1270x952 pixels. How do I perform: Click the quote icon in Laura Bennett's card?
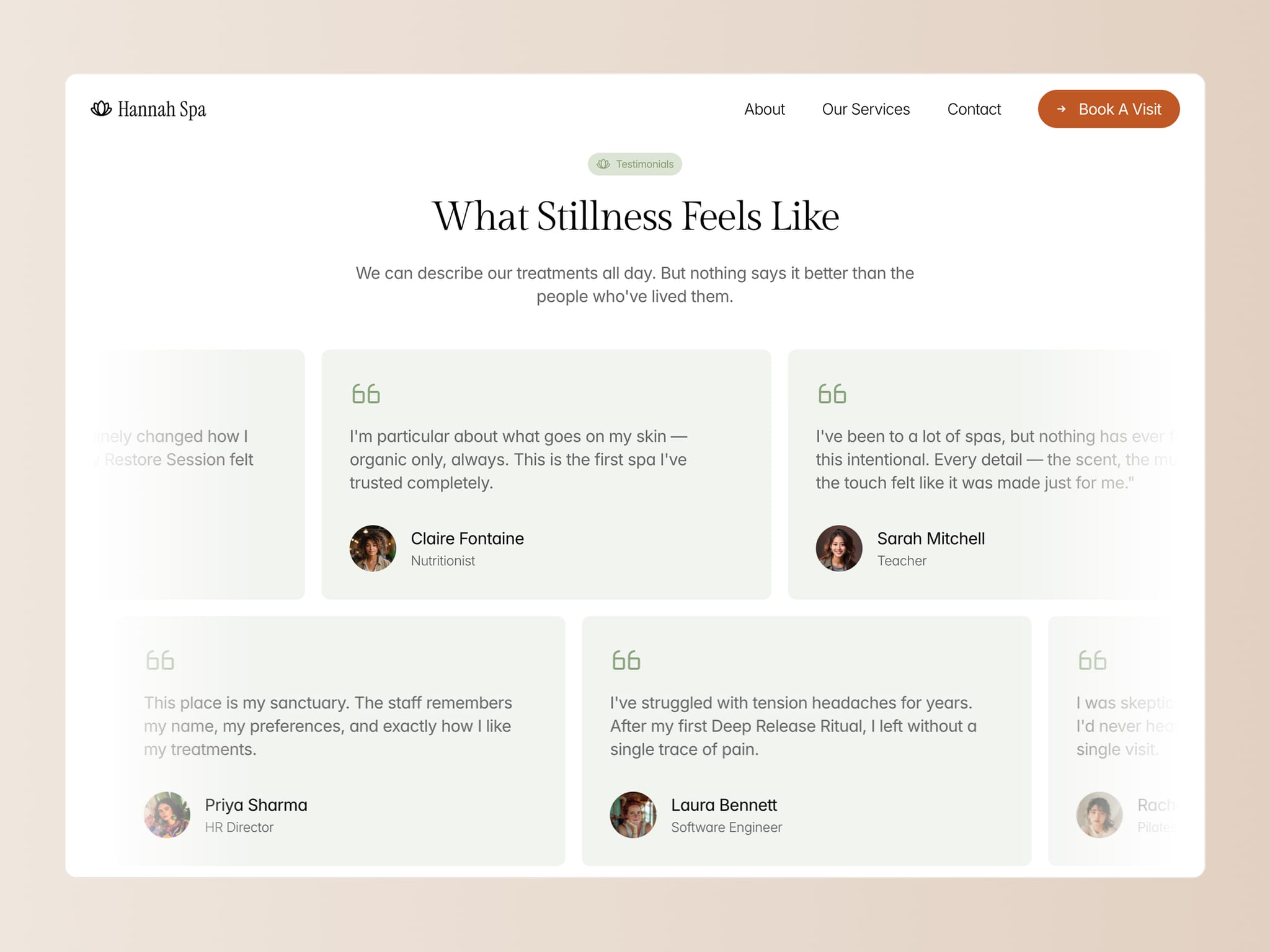pos(626,660)
